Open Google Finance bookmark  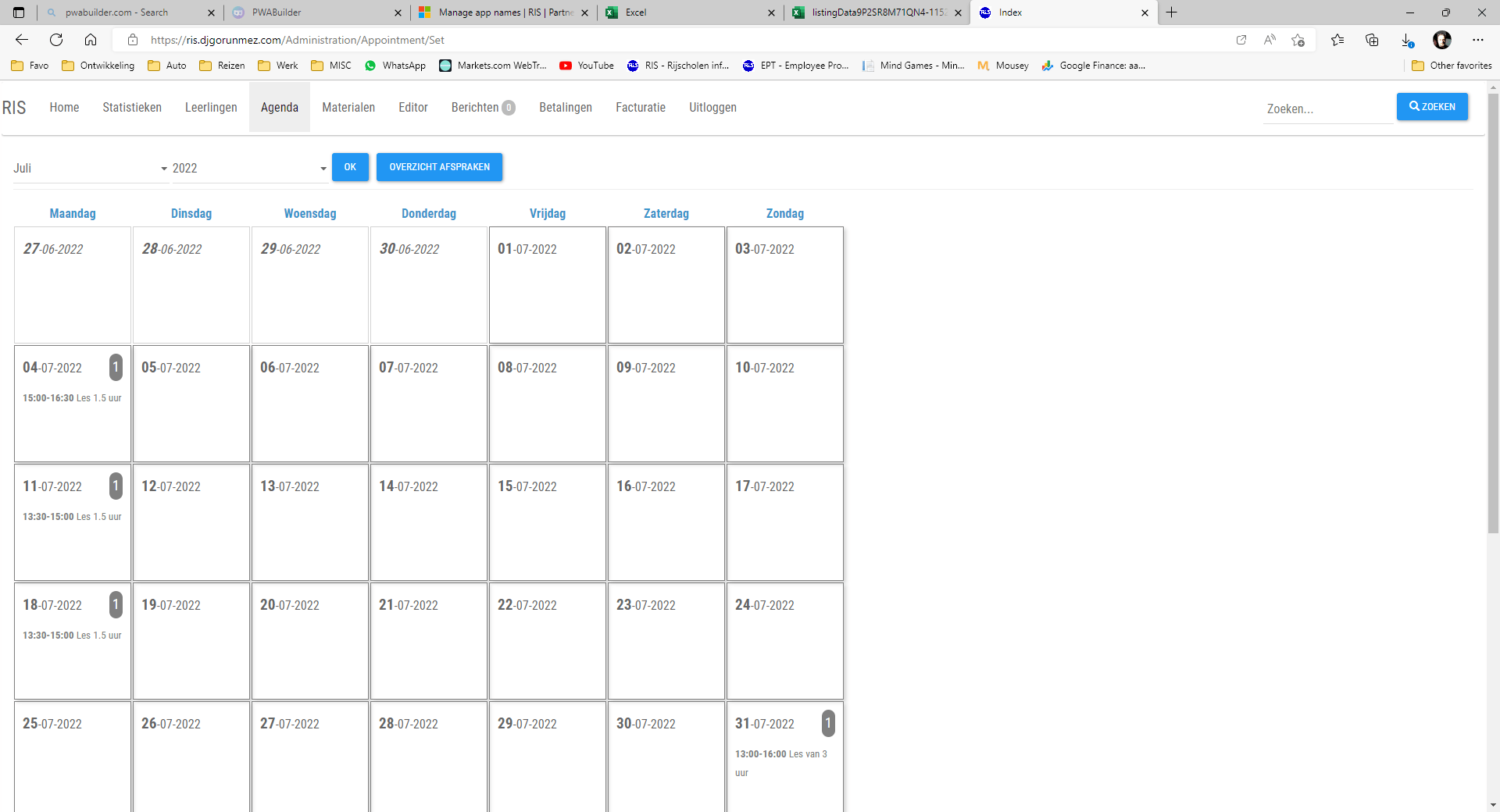point(1094,66)
